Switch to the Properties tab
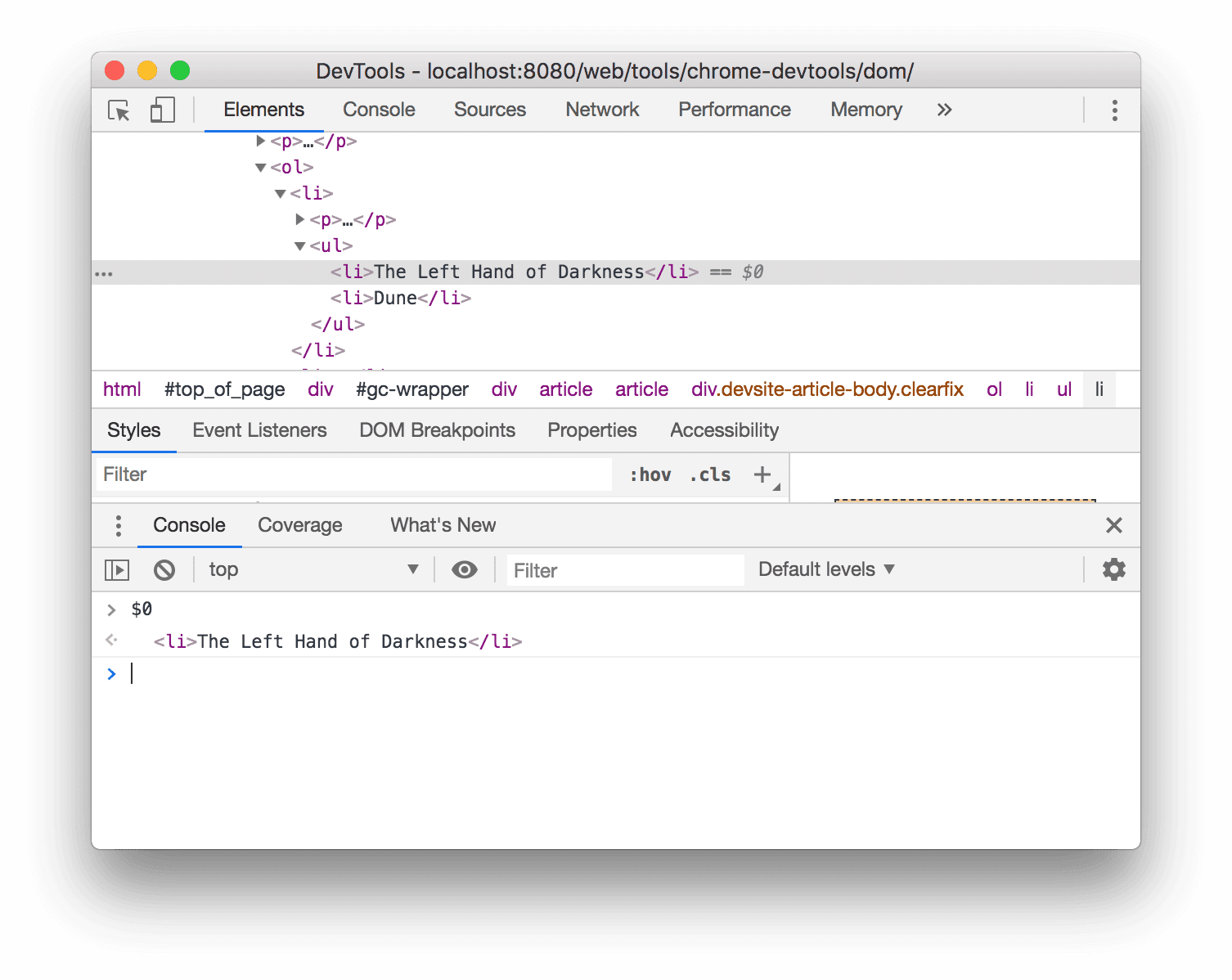Viewport: 1232px width, 980px height. click(x=591, y=430)
